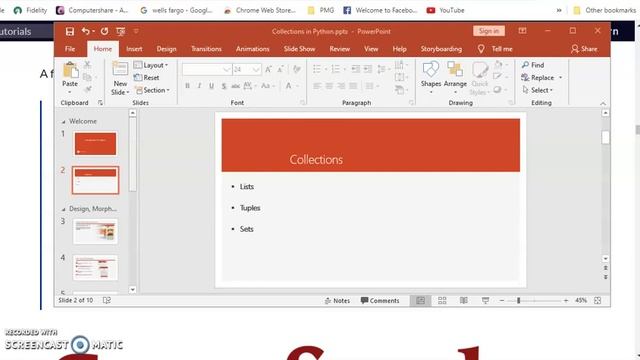The image size is (640, 360).
Task: Clear all formatting in Font group
Action: (x=297, y=69)
